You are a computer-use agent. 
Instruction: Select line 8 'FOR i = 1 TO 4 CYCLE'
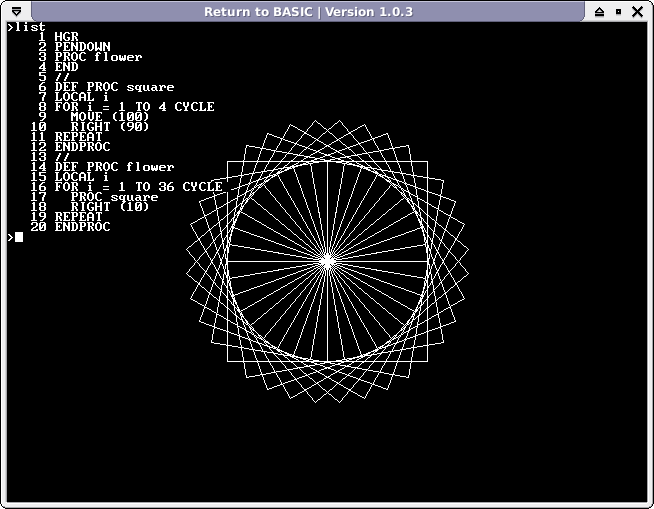(x=126, y=107)
